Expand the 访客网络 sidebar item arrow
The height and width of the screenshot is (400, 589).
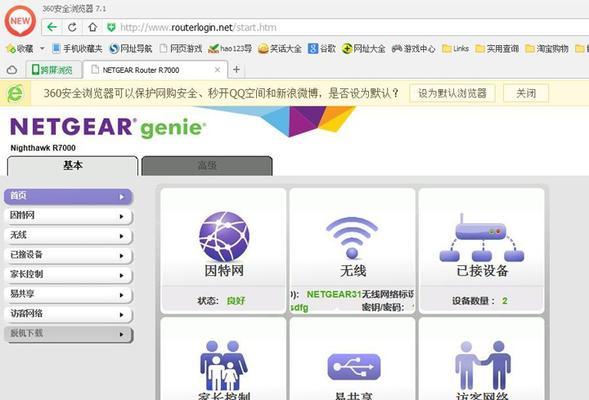pos(121,314)
